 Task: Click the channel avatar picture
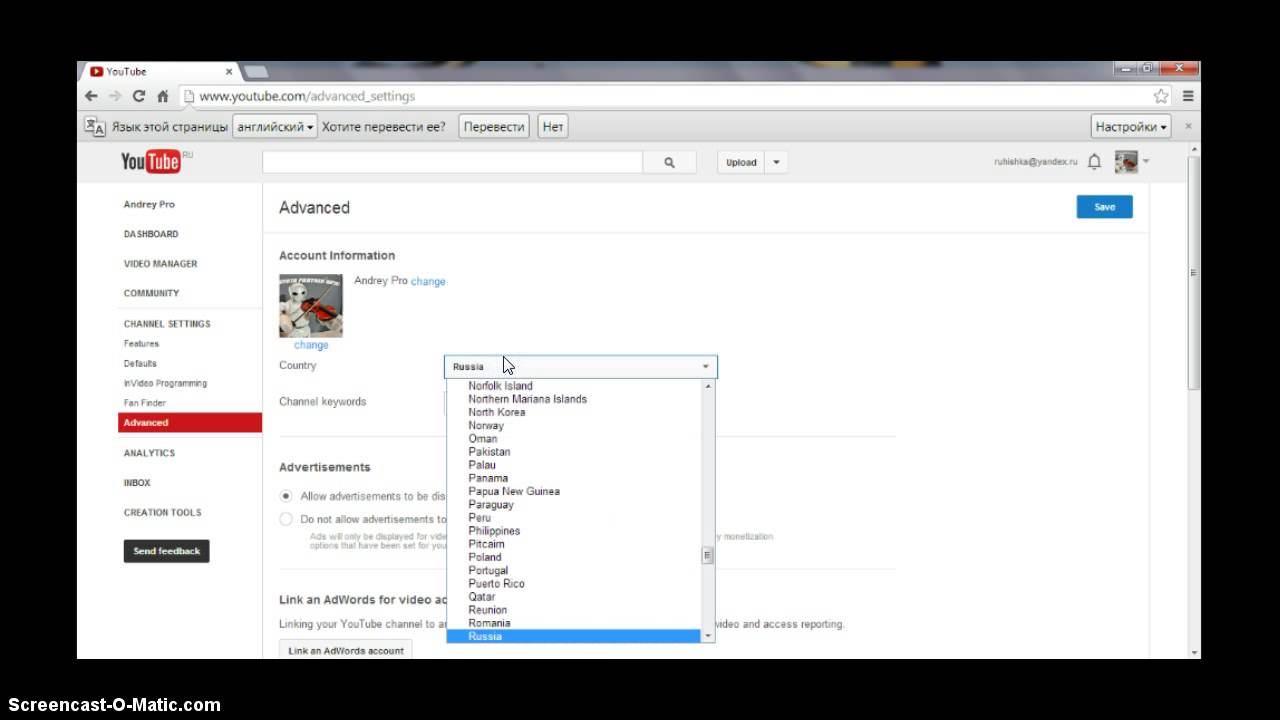311,306
